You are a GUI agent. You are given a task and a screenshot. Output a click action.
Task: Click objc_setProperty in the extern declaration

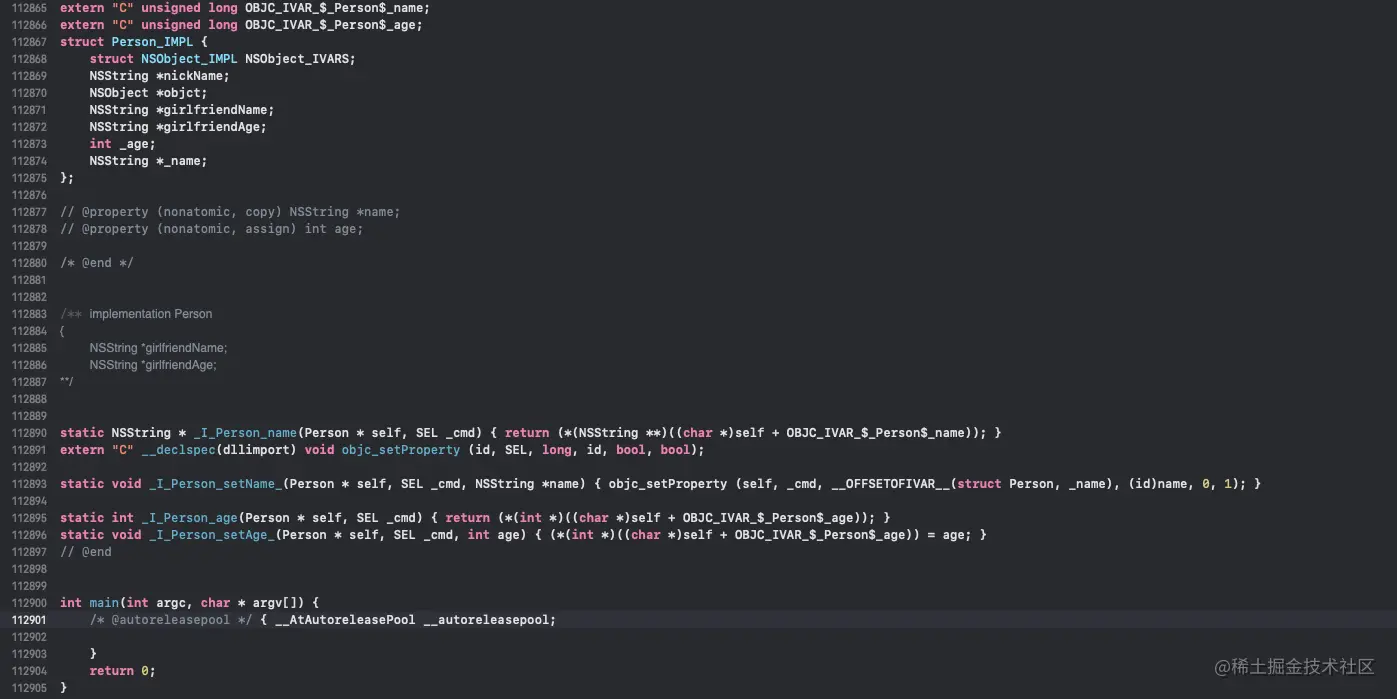coord(400,450)
